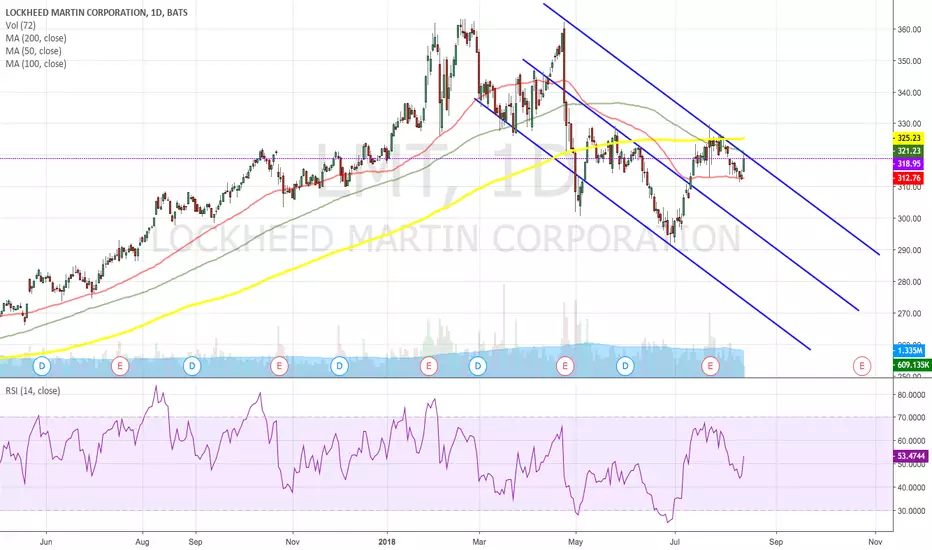Click the green 321.23 price label
The height and width of the screenshot is (550, 932).
(x=908, y=151)
